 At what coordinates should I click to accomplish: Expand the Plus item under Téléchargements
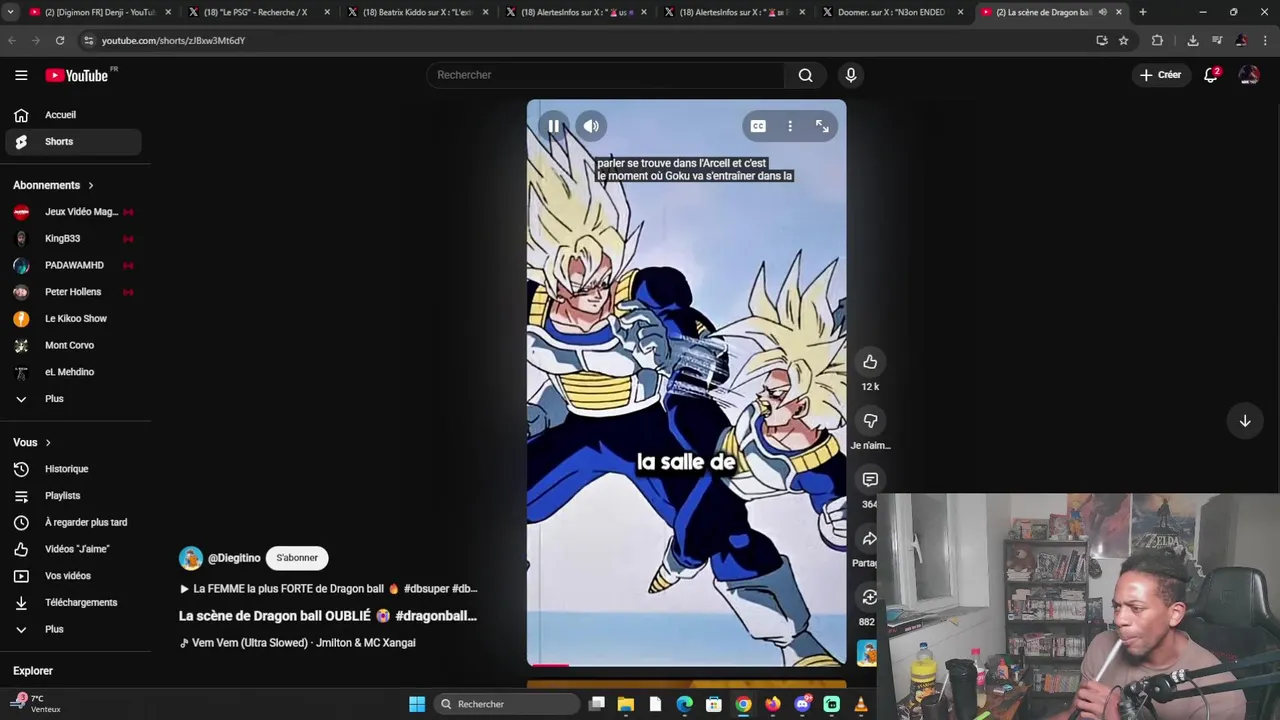73,629
